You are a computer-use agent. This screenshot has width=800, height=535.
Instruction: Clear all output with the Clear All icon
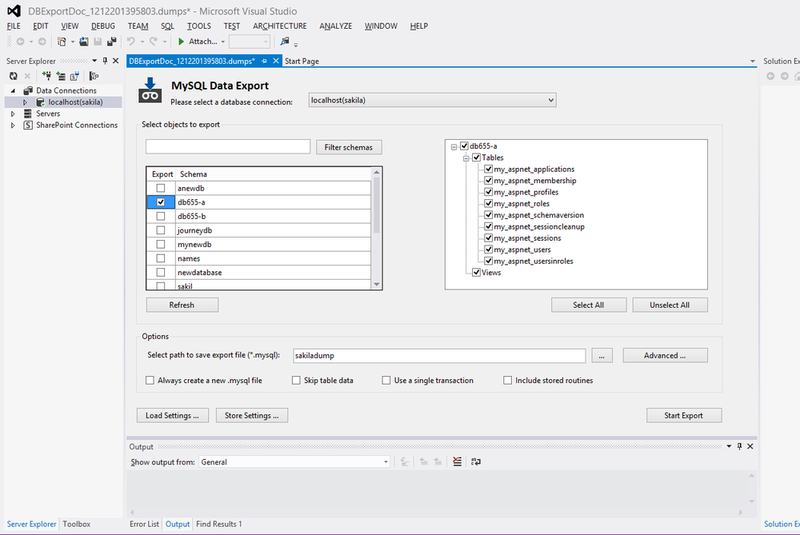[x=457, y=462]
